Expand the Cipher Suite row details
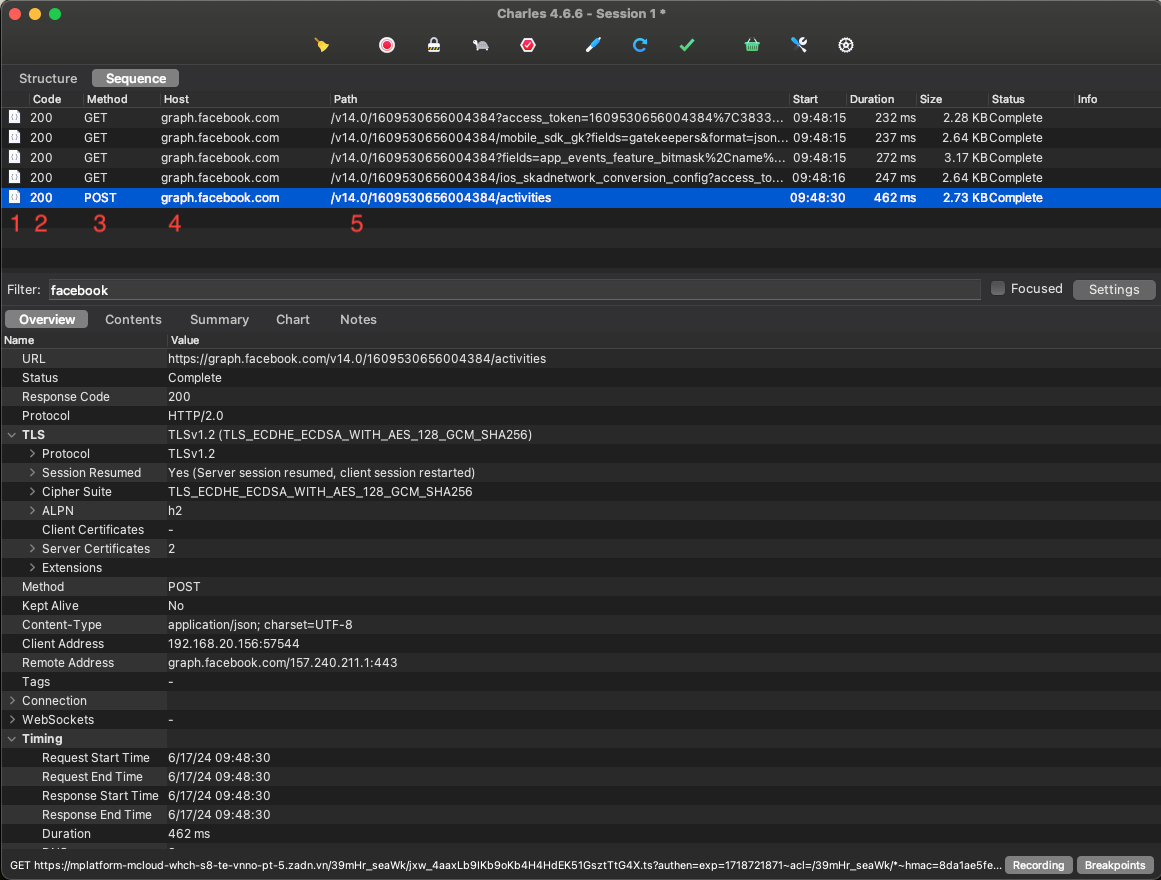The image size is (1161, 880). point(30,491)
